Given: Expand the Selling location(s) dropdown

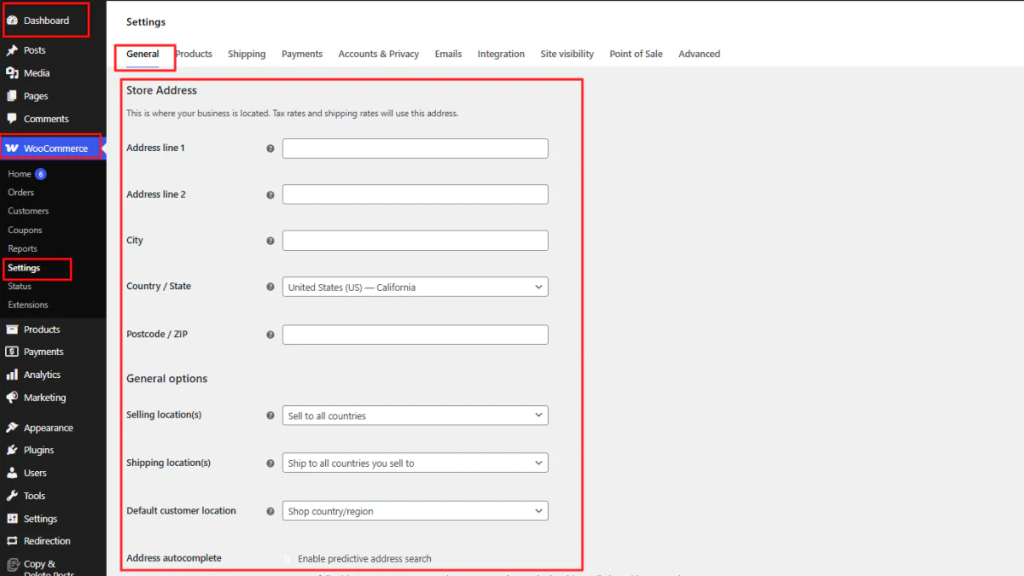Looking at the screenshot, I should [x=415, y=415].
